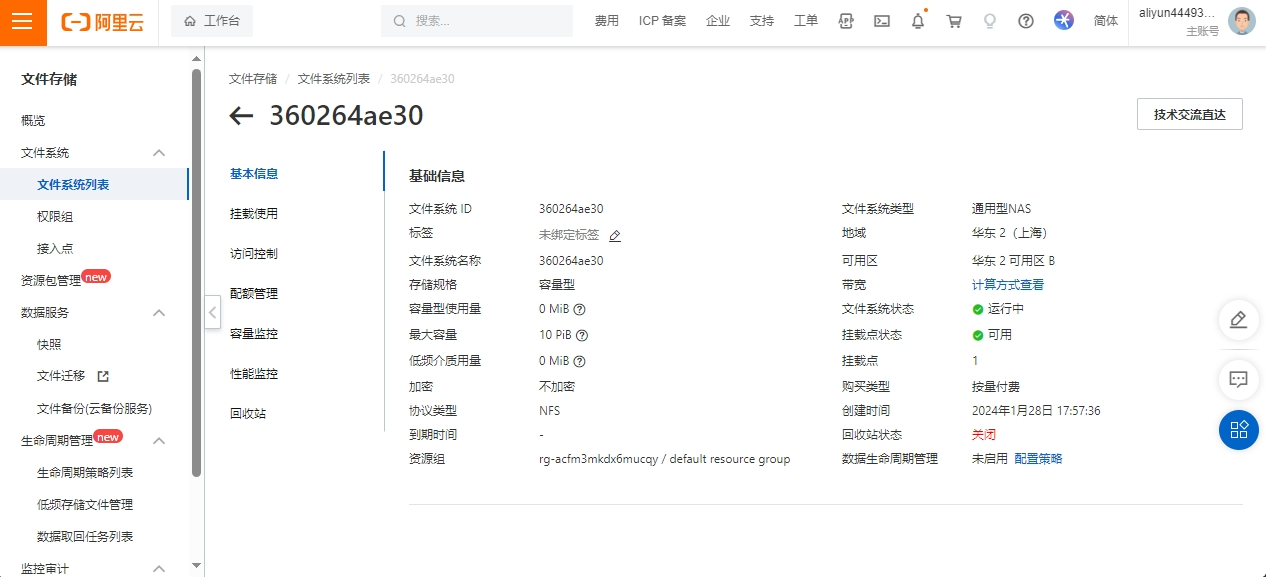
Task: Switch to the 性能监控 tab
Action: tap(254, 374)
